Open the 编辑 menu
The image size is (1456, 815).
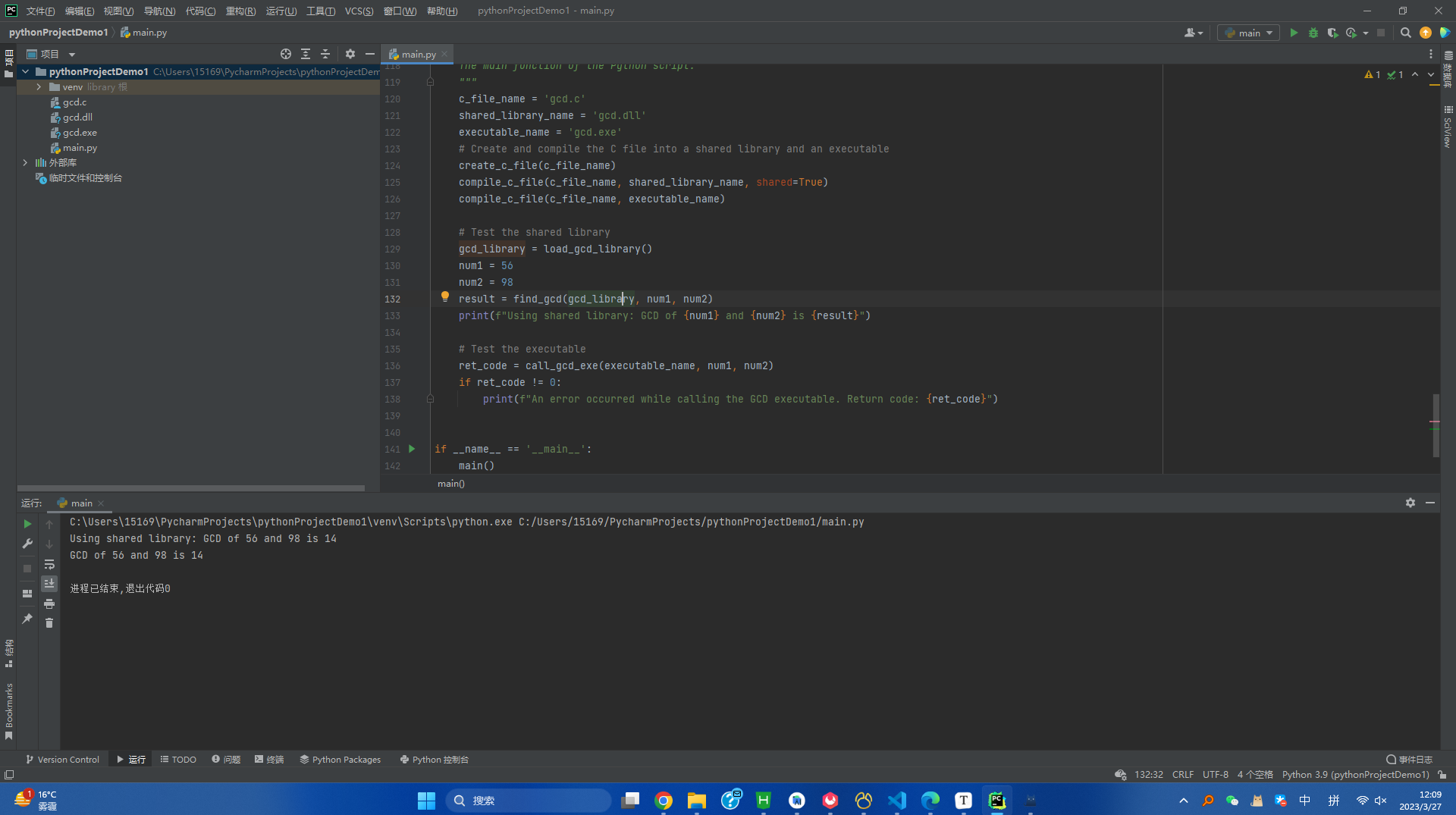[80, 11]
